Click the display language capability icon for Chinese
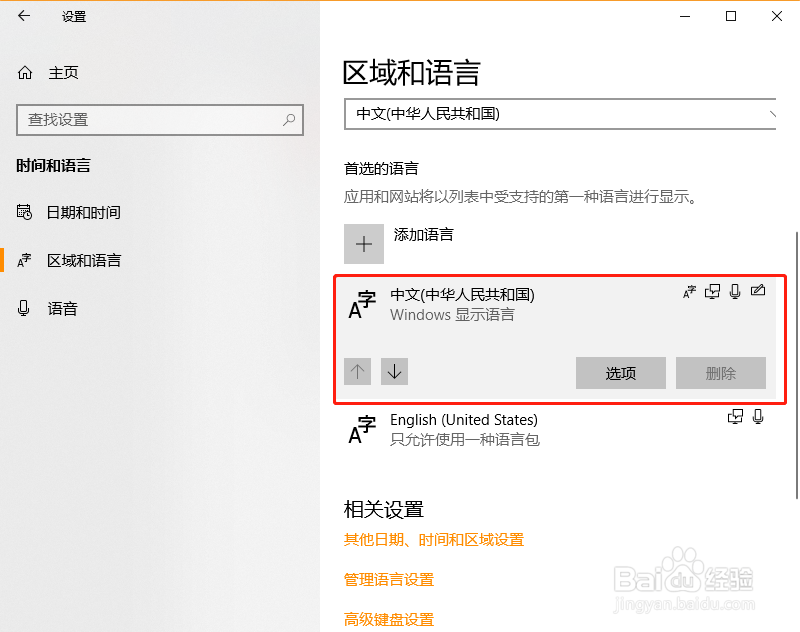Image resolution: width=800 pixels, height=632 pixels. (689, 291)
